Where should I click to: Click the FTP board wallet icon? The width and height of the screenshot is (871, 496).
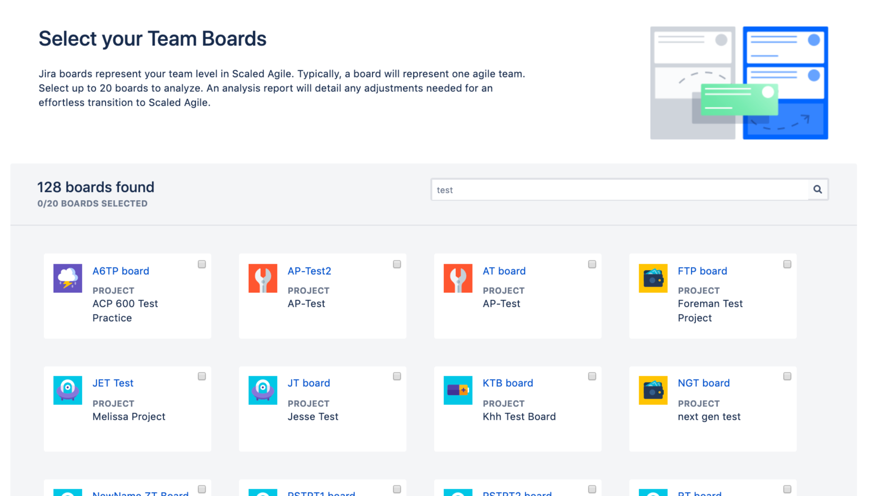[x=653, y=278]
